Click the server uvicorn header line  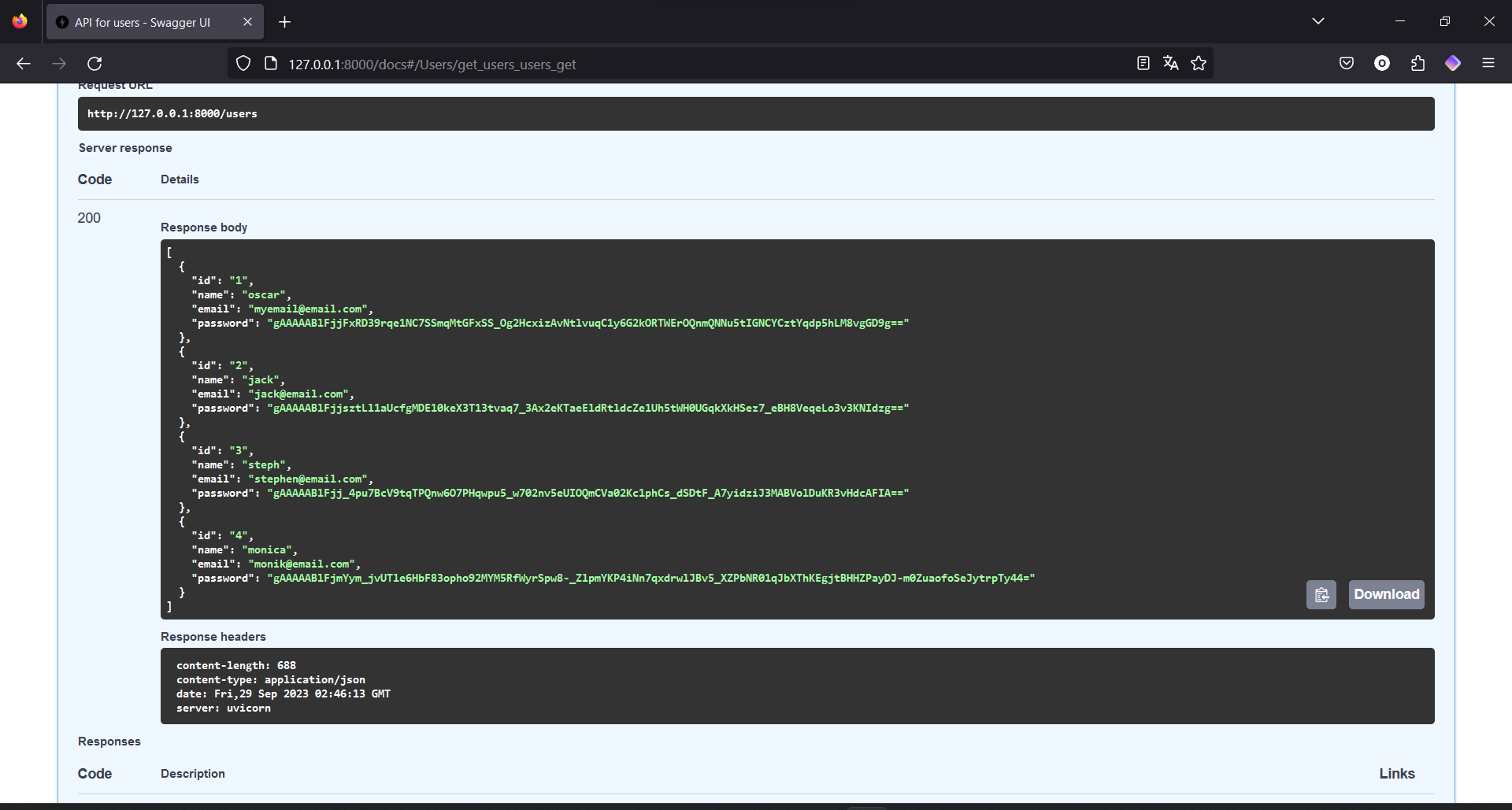(224, 708)
